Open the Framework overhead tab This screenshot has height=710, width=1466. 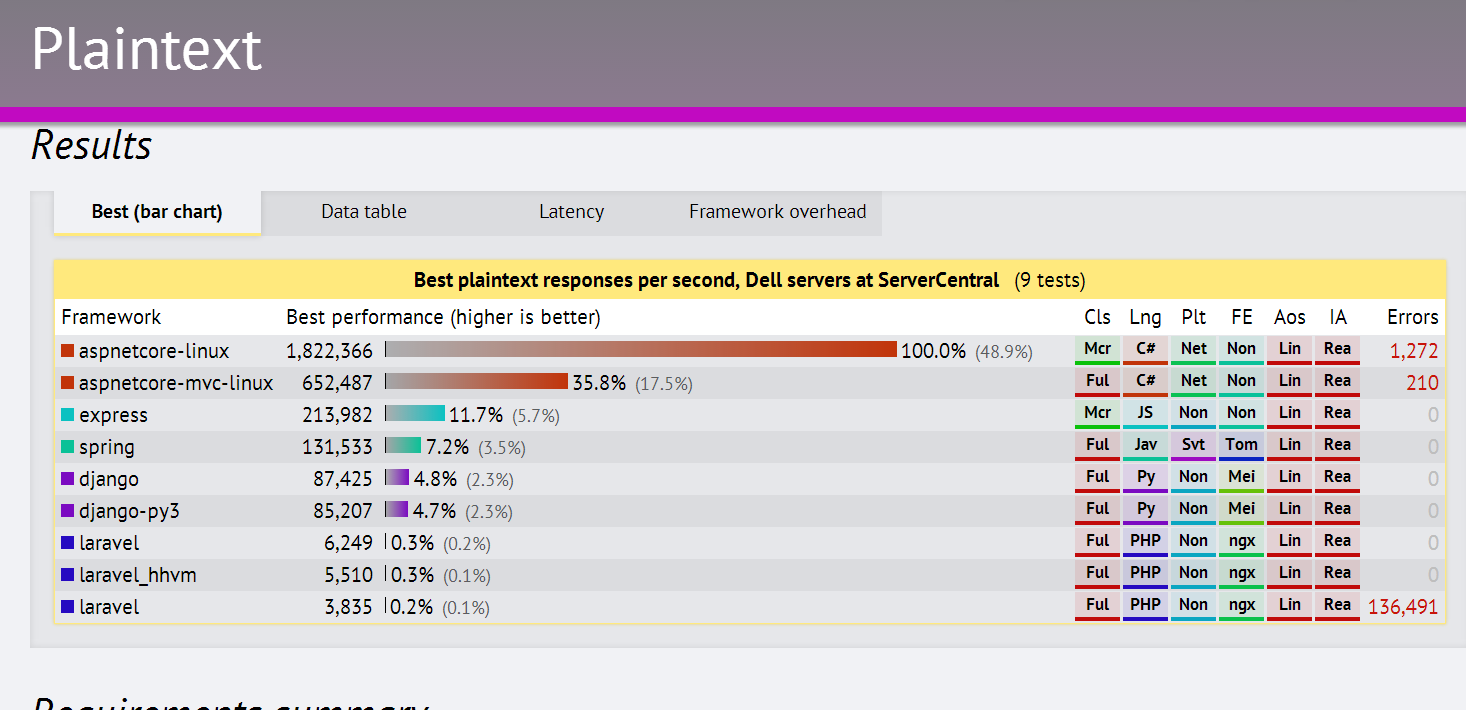click(x=778, y=212)
